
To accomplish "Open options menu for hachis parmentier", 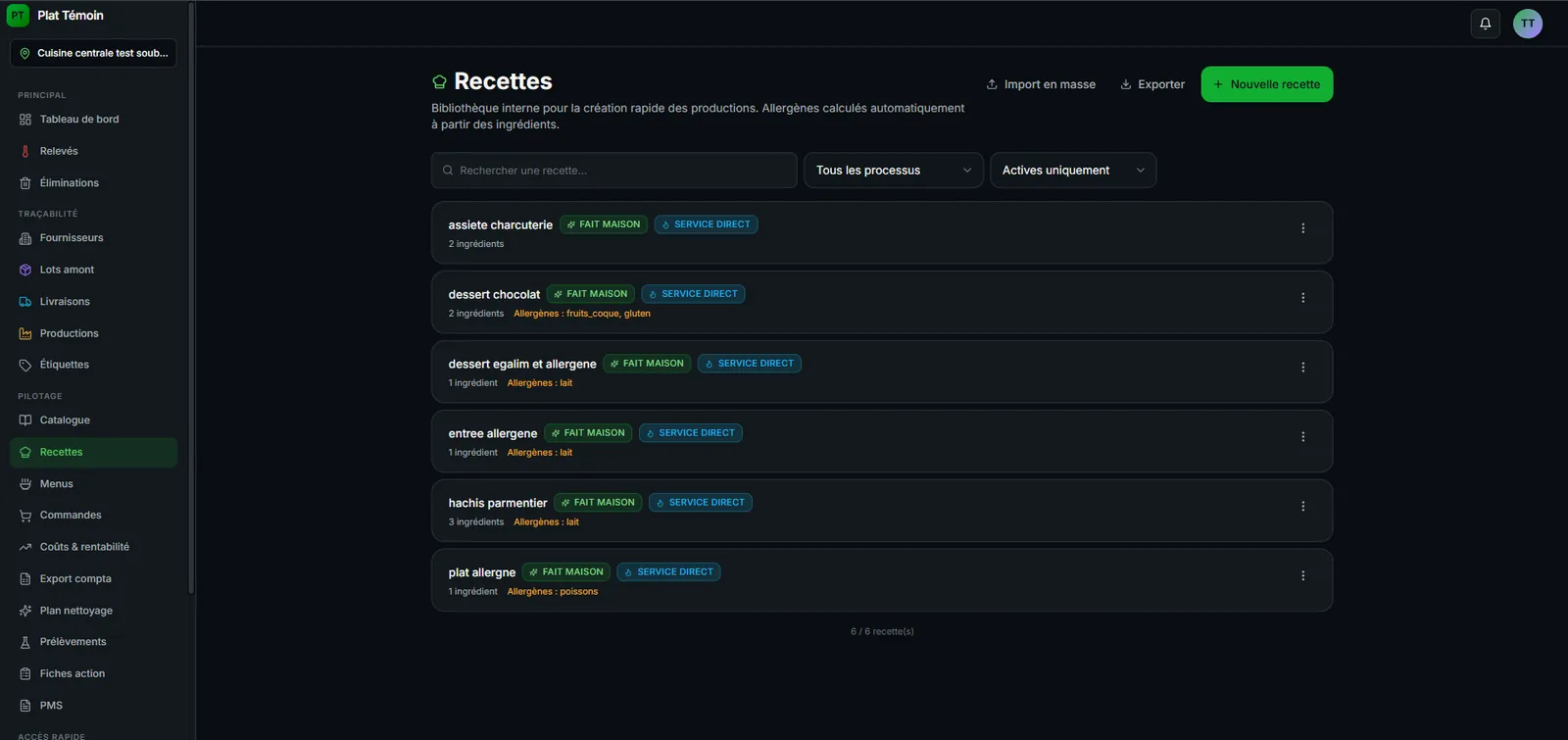I will 1302,507.
